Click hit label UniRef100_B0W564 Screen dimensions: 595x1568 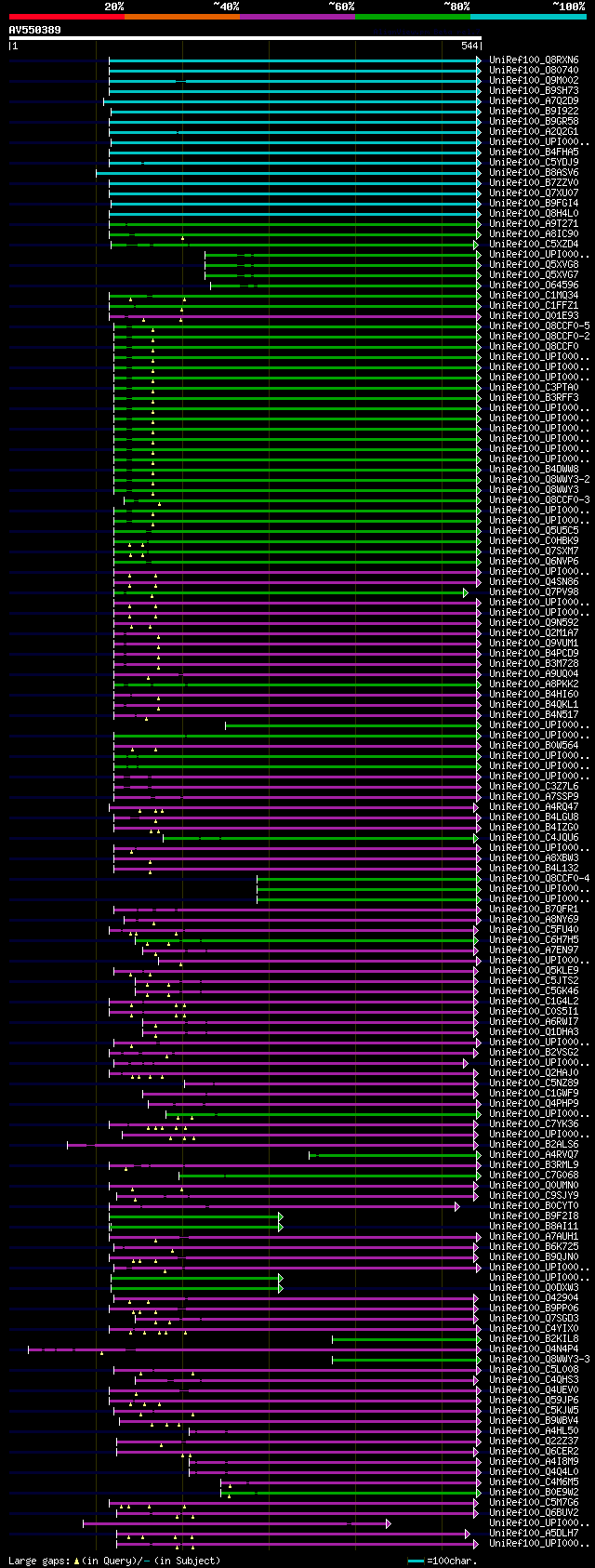click(x=534, y=745)
